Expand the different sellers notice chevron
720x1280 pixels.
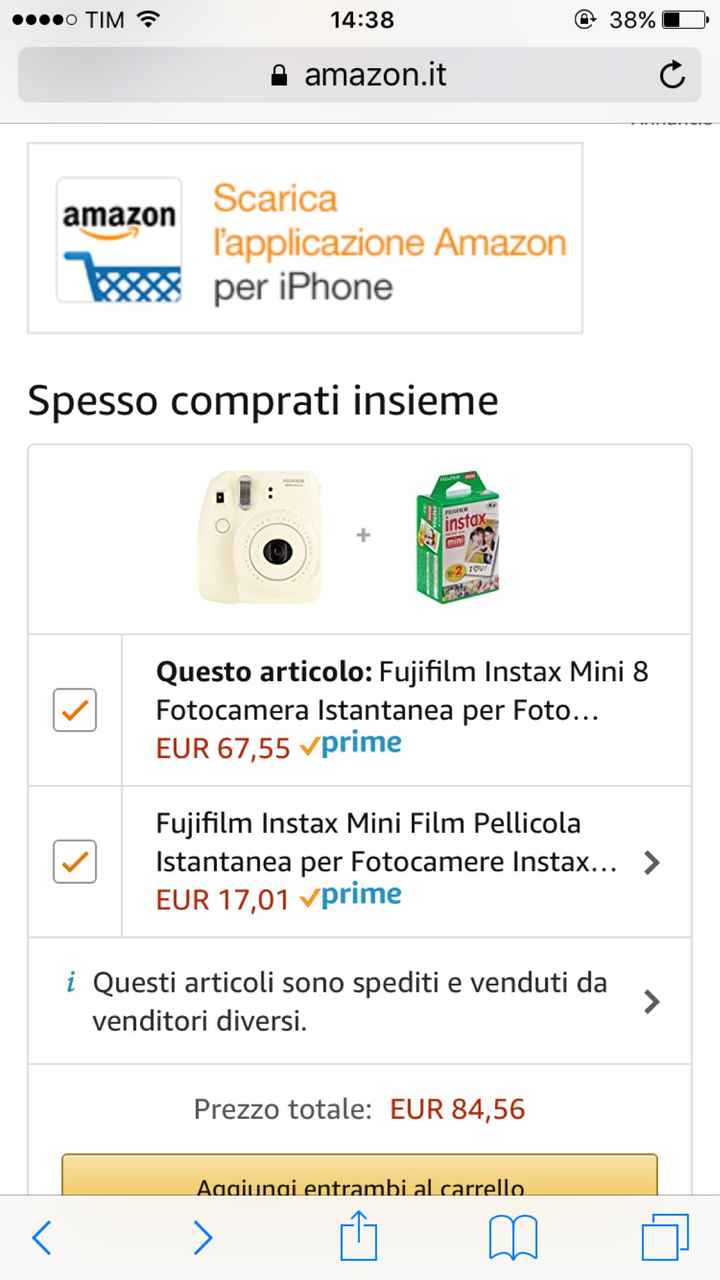[652, 1001]
